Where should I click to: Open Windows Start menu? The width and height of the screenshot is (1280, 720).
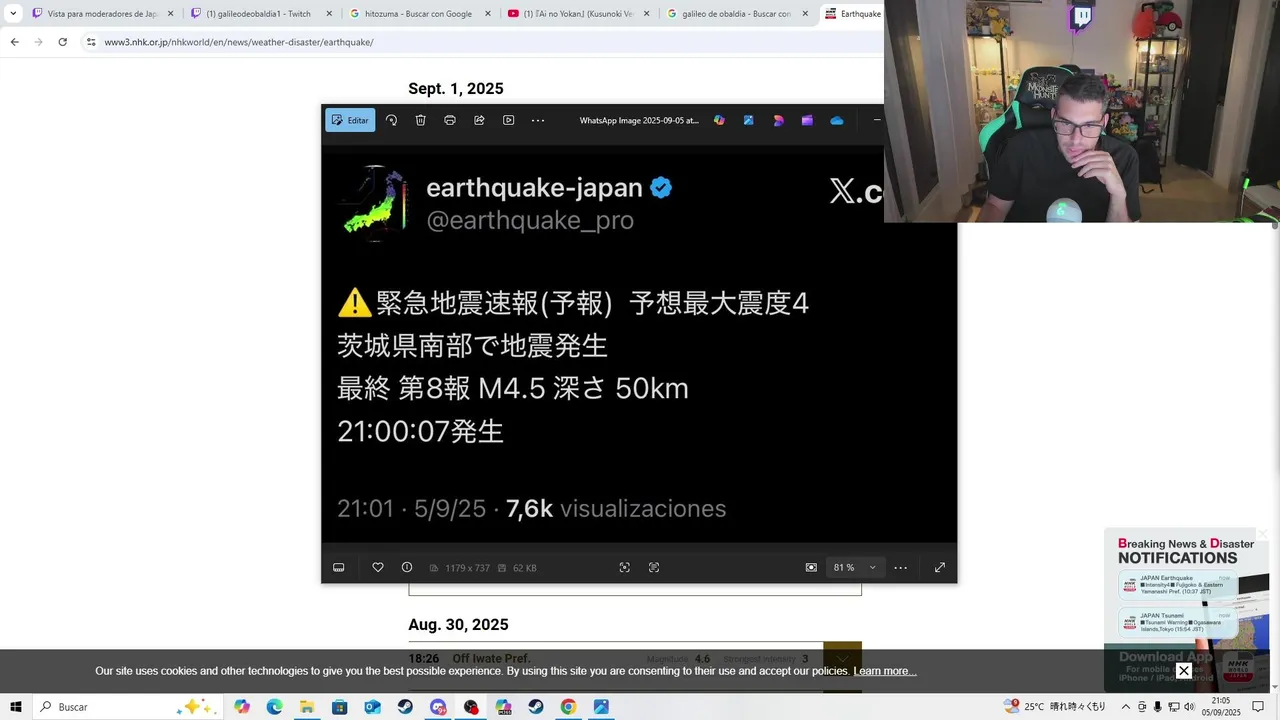[x=16, y=707]
